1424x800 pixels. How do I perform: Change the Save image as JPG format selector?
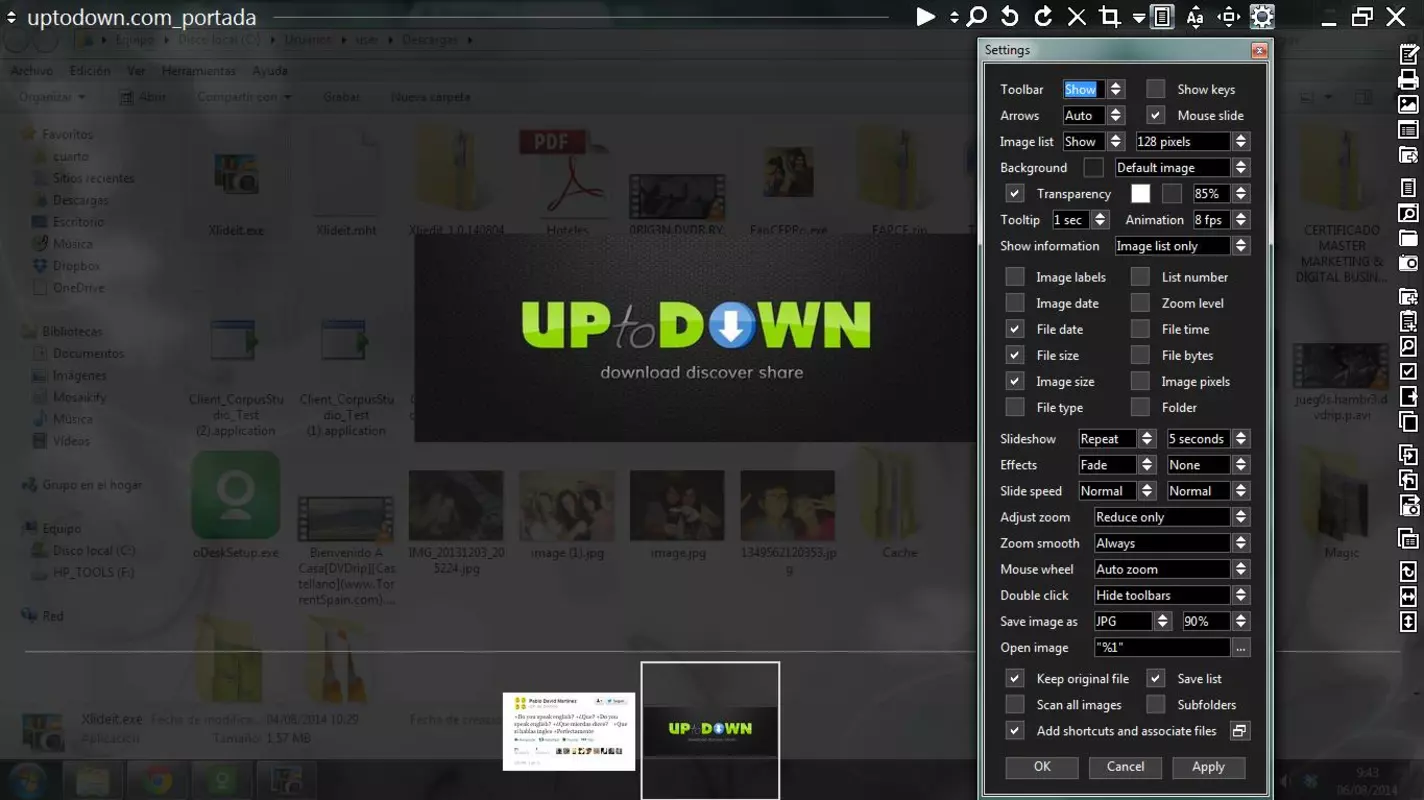(1162, 621)
